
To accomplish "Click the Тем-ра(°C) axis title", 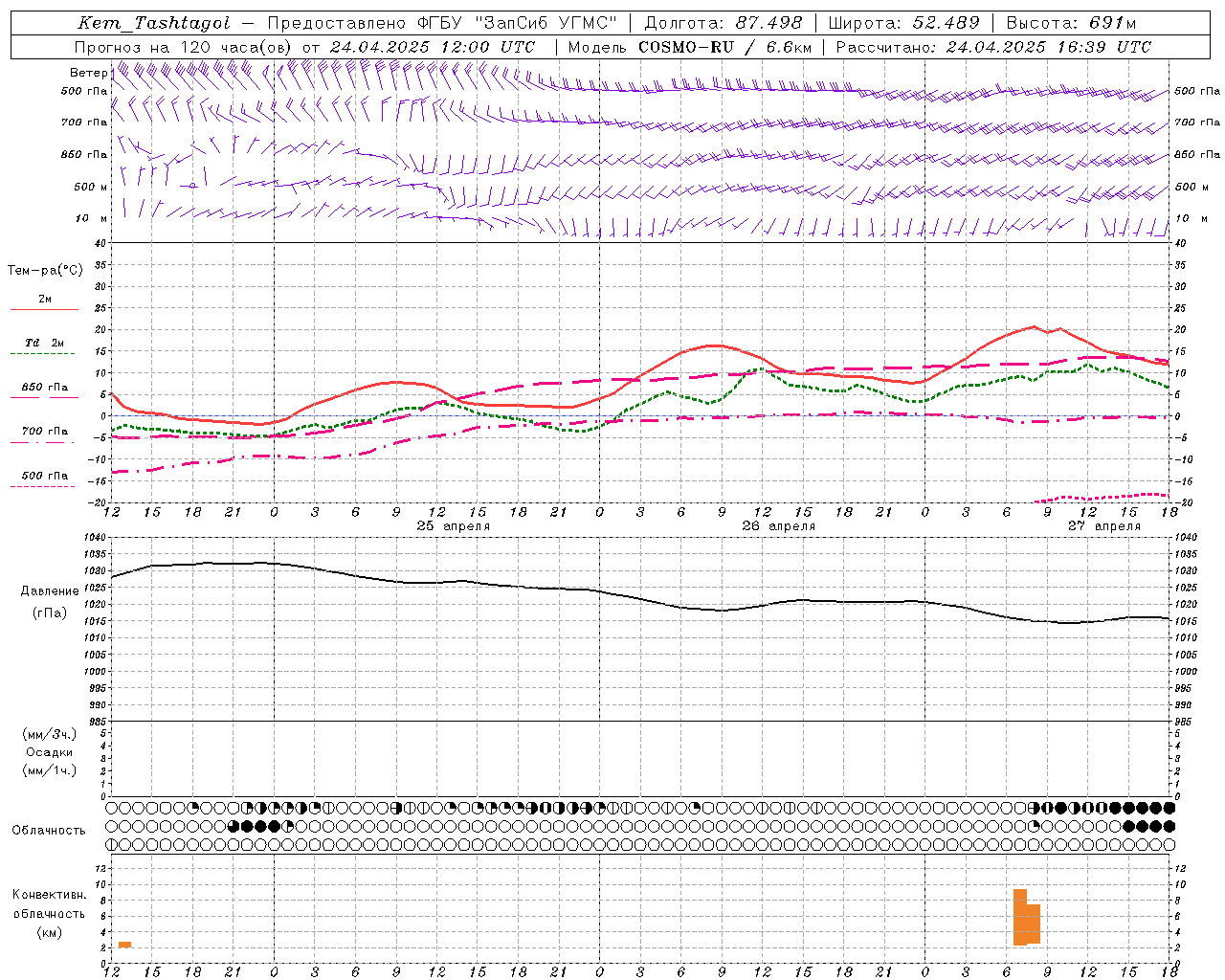I will tap(45, 271).
